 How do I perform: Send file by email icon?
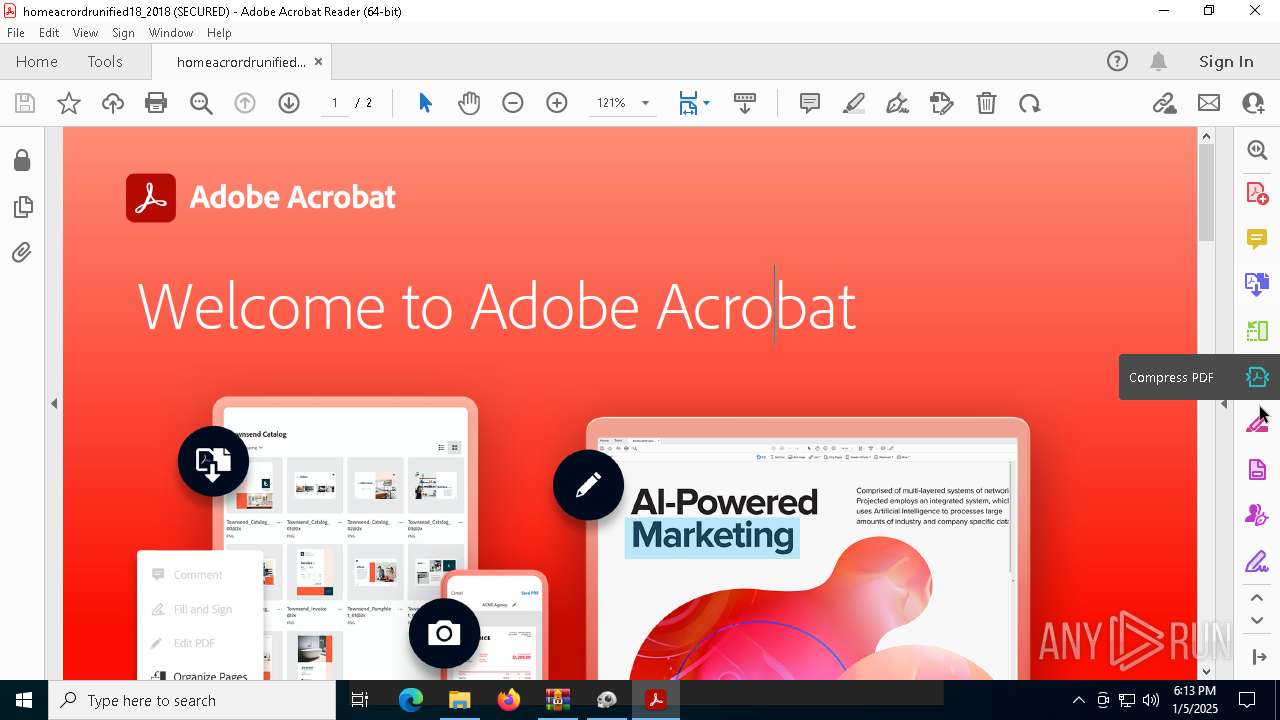(1209, 103)
